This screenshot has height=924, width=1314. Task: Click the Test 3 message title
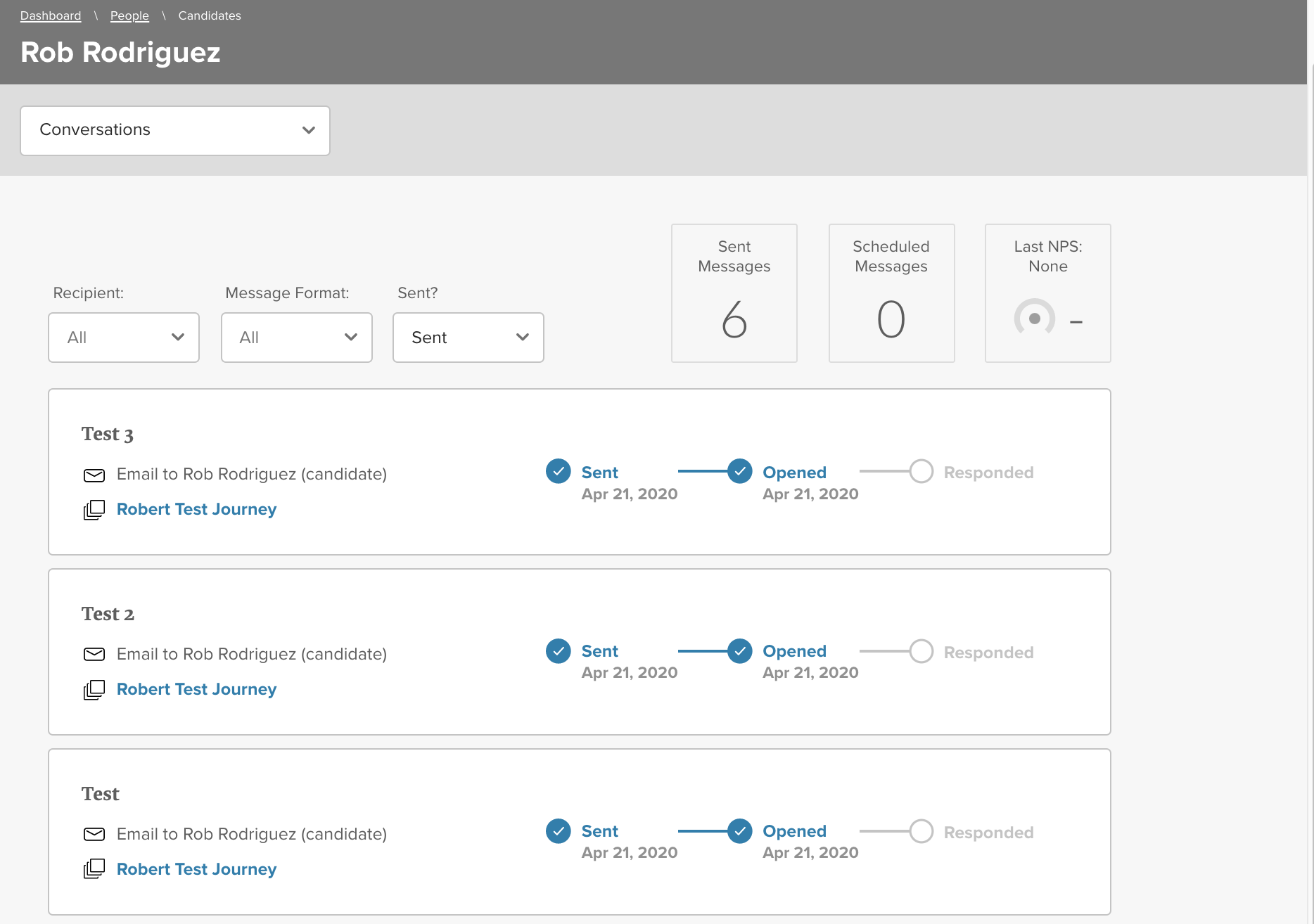[108, 434]
